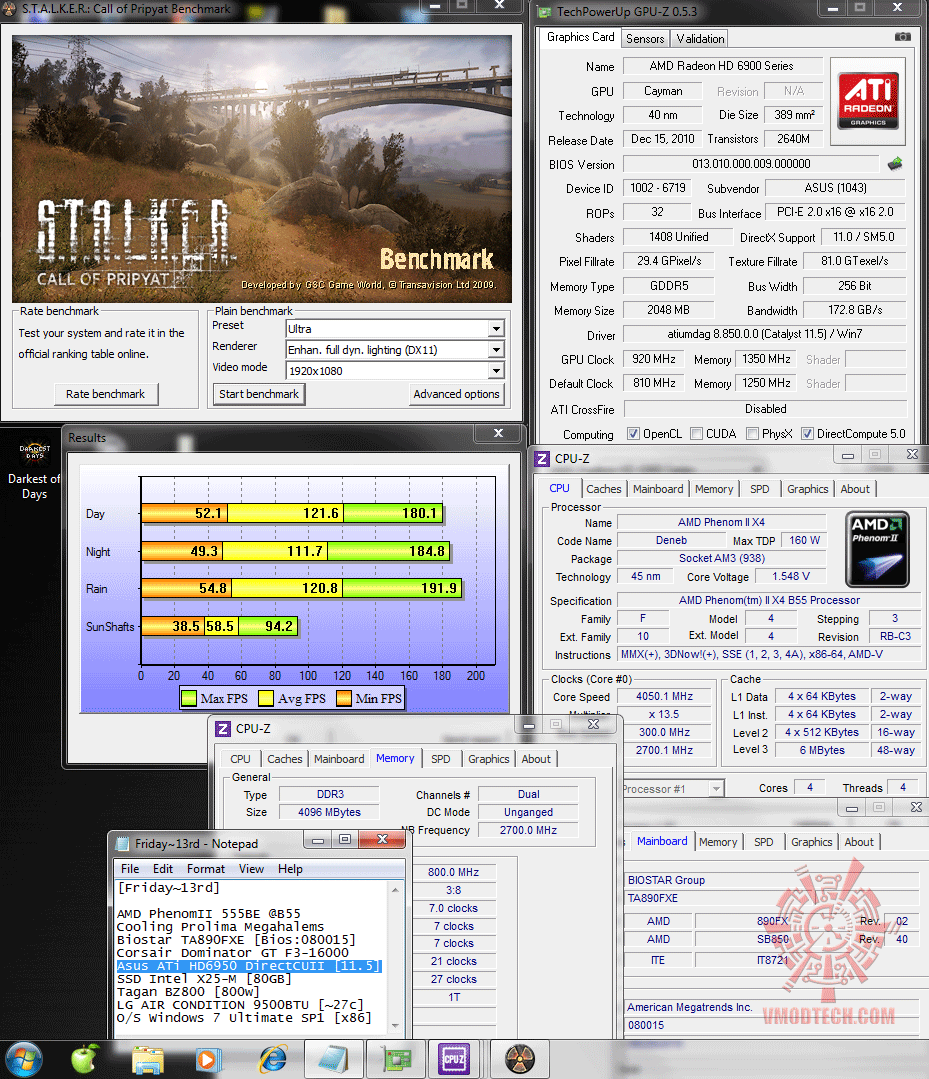929x1079 pixels.
Task: Click the GPU-Z Name field value
Action: tap(723, 66)
